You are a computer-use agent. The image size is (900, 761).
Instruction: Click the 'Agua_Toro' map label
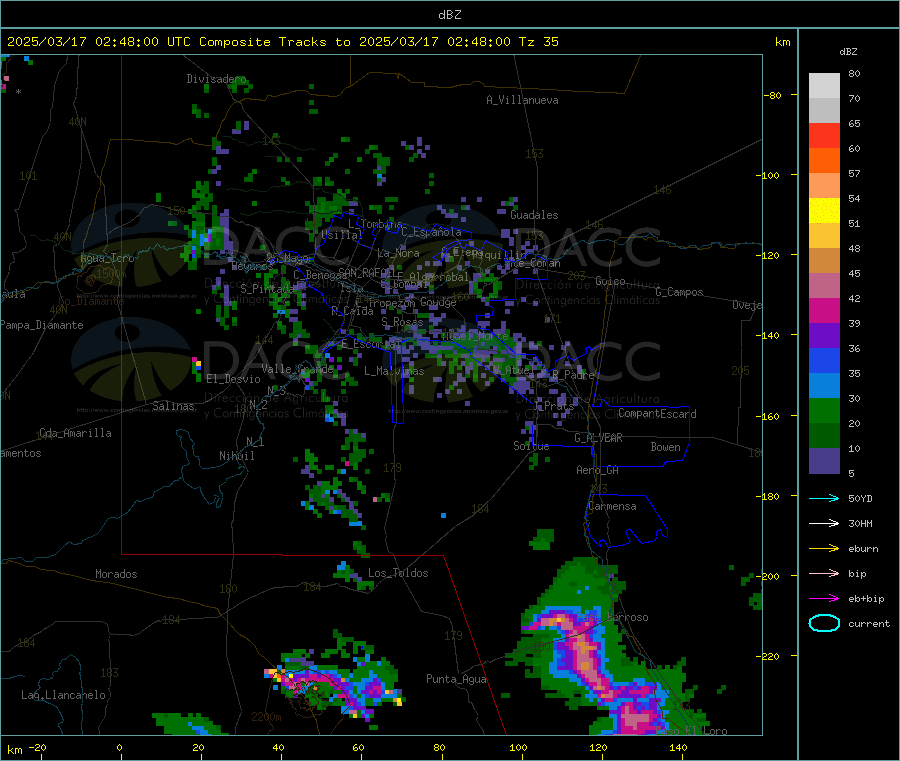point(107,258)
